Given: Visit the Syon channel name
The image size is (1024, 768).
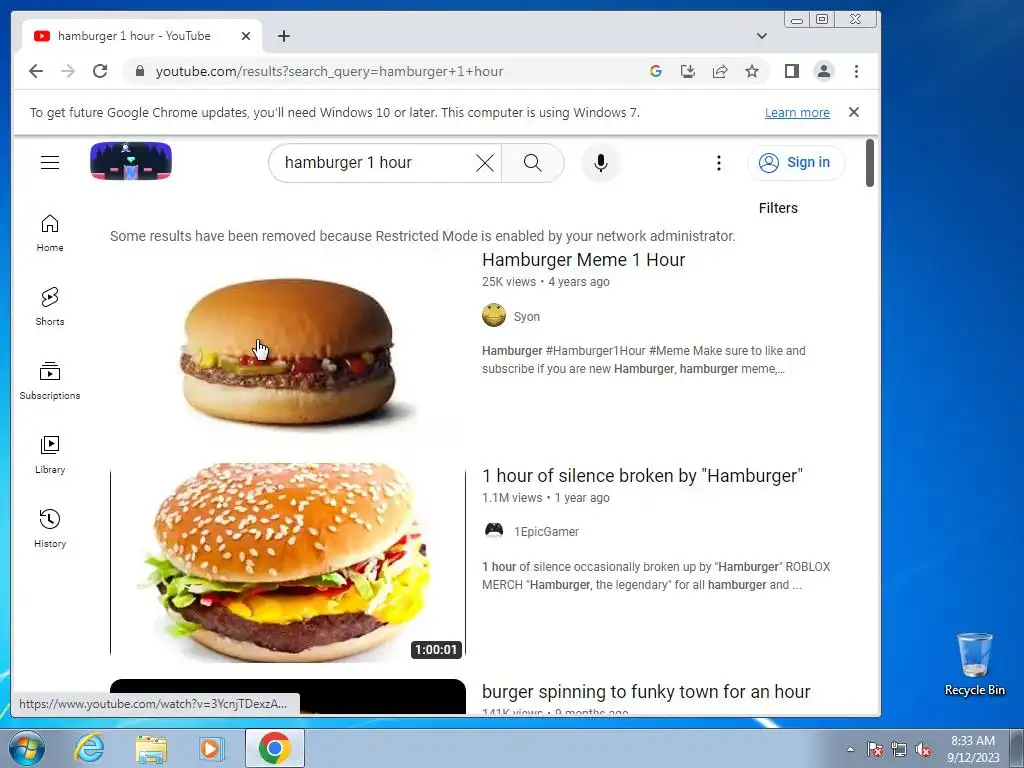Looking at the screenshot, I should 526,317.
